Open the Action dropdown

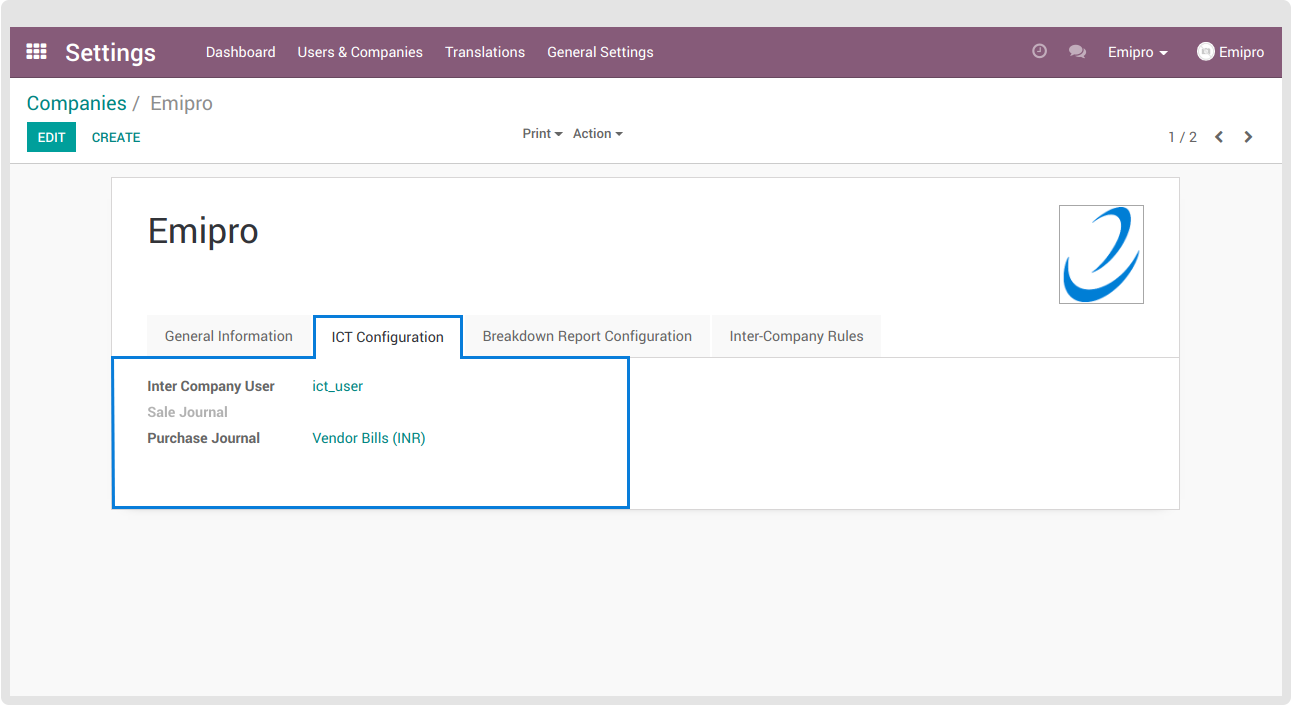[x=597, y=134]
